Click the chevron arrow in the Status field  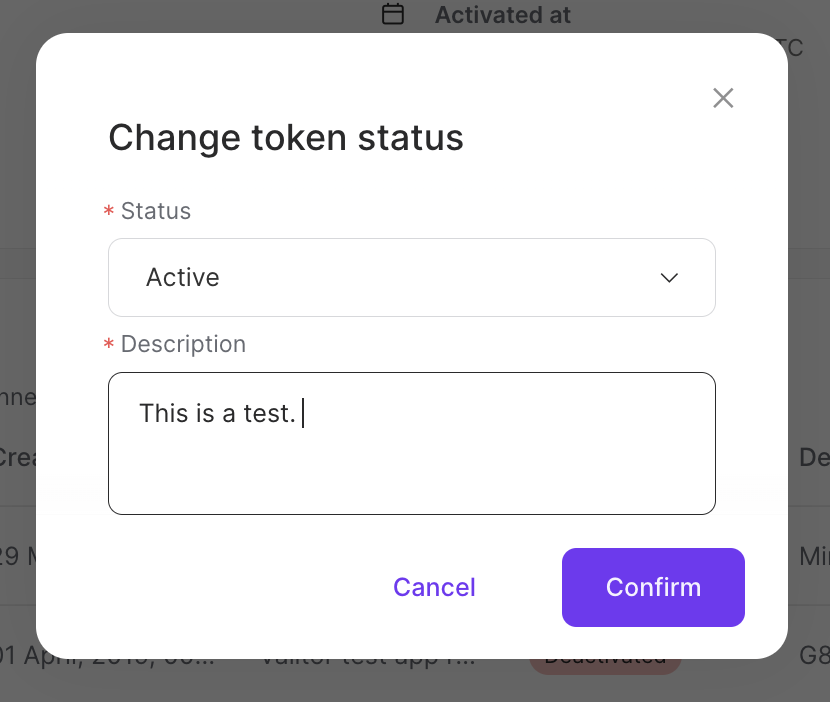pyautogui.click(x=669, y=278)
